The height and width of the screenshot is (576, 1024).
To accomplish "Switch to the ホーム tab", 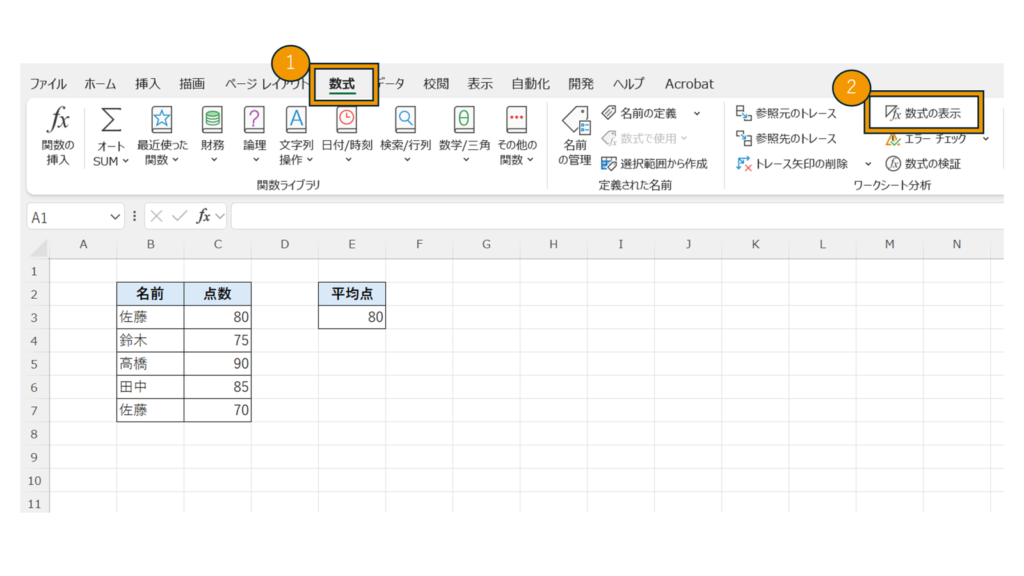I will [100, 84].
